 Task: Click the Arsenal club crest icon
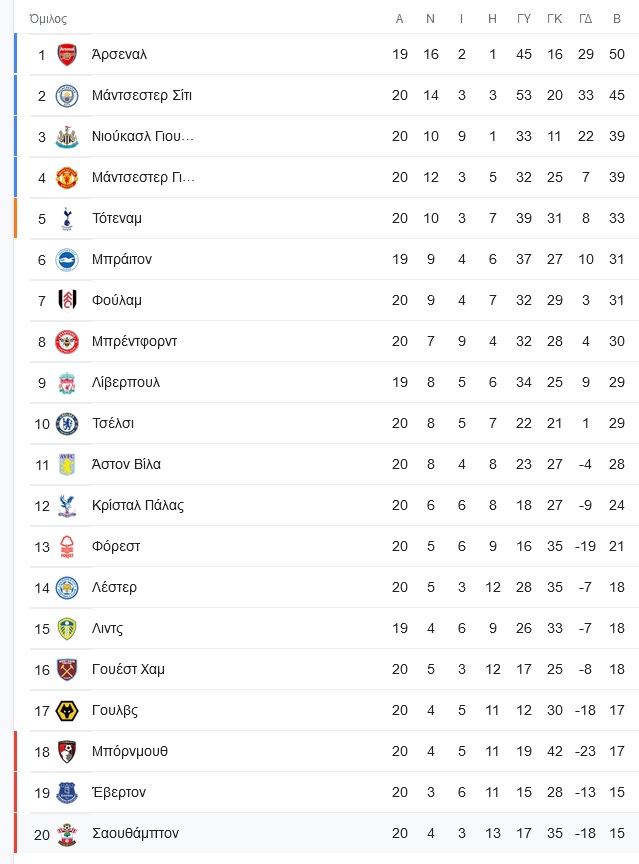(x=67, y=55)
